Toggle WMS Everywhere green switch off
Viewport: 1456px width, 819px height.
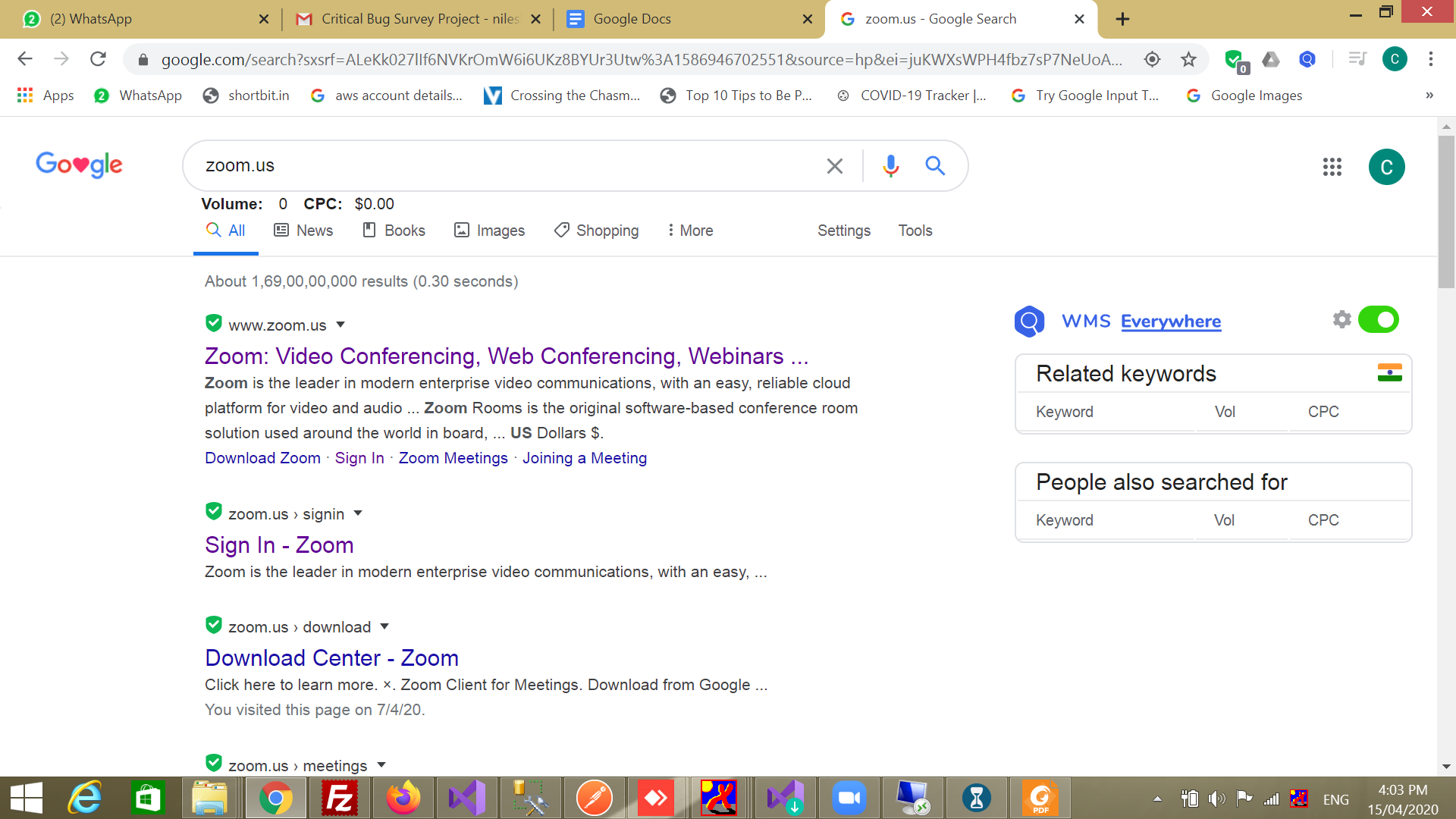click(x=1378, y=319)
